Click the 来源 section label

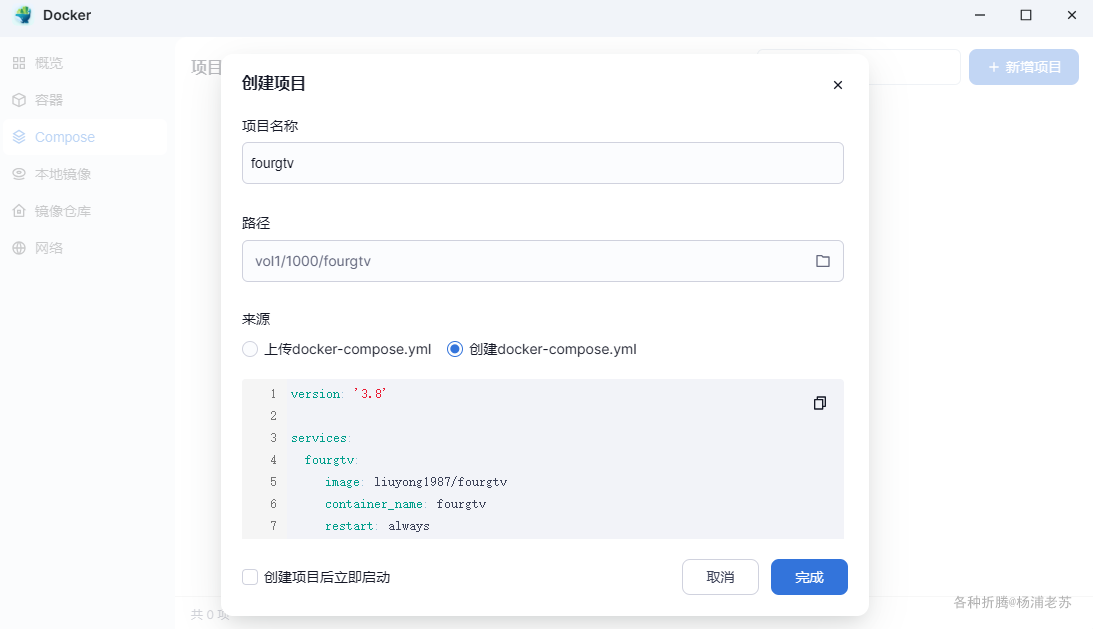256,319
